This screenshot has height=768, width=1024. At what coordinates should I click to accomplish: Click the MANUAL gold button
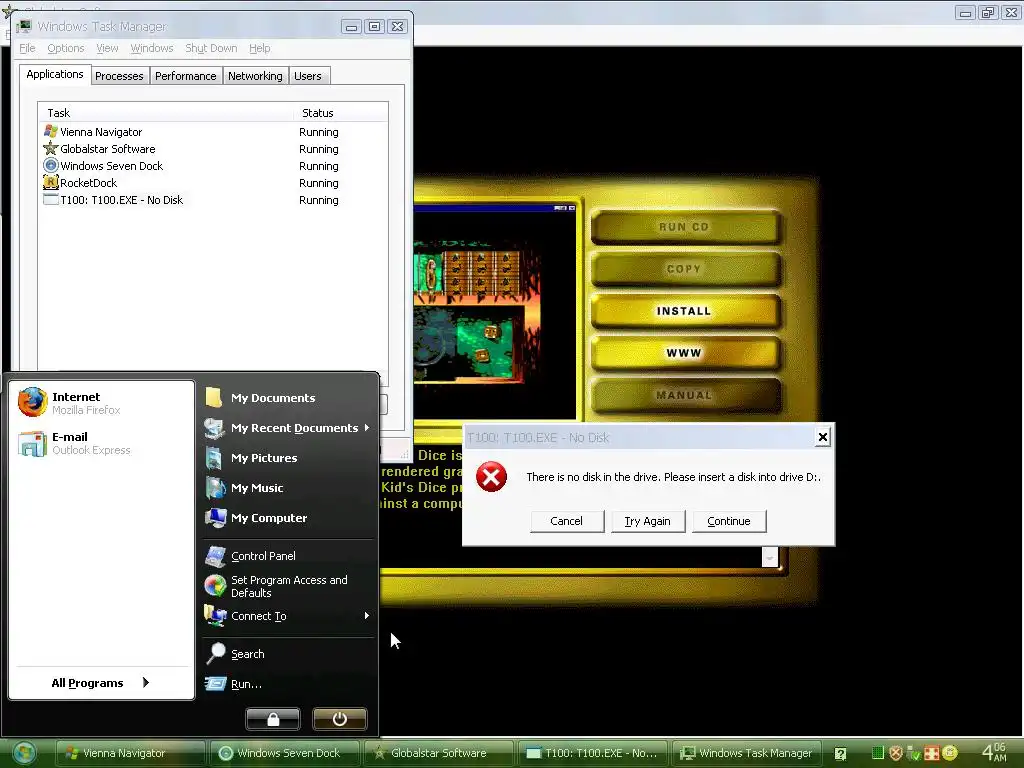(684, 395)
